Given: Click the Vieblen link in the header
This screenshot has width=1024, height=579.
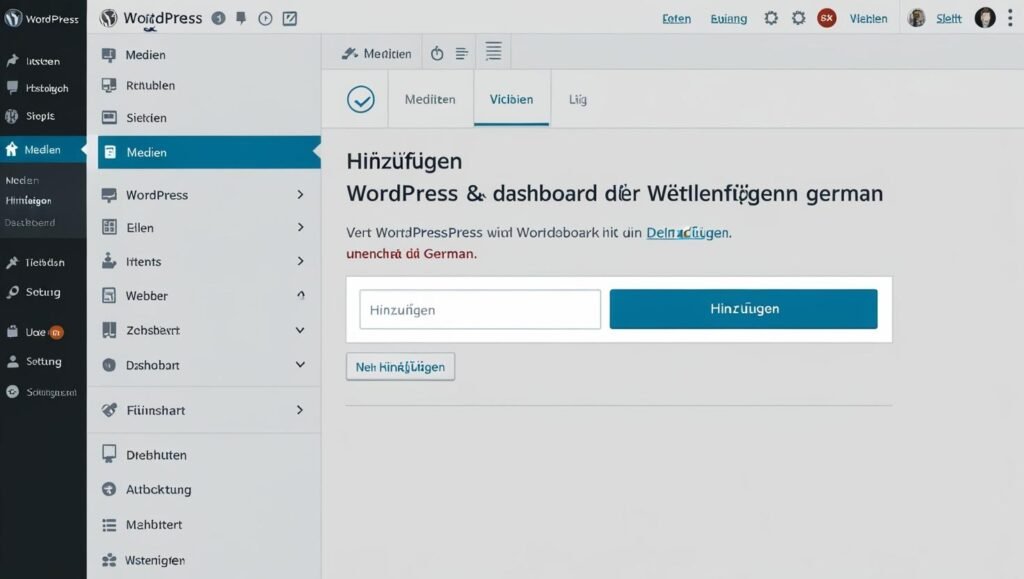Looking at the screenshot, I should pos(869,18).
